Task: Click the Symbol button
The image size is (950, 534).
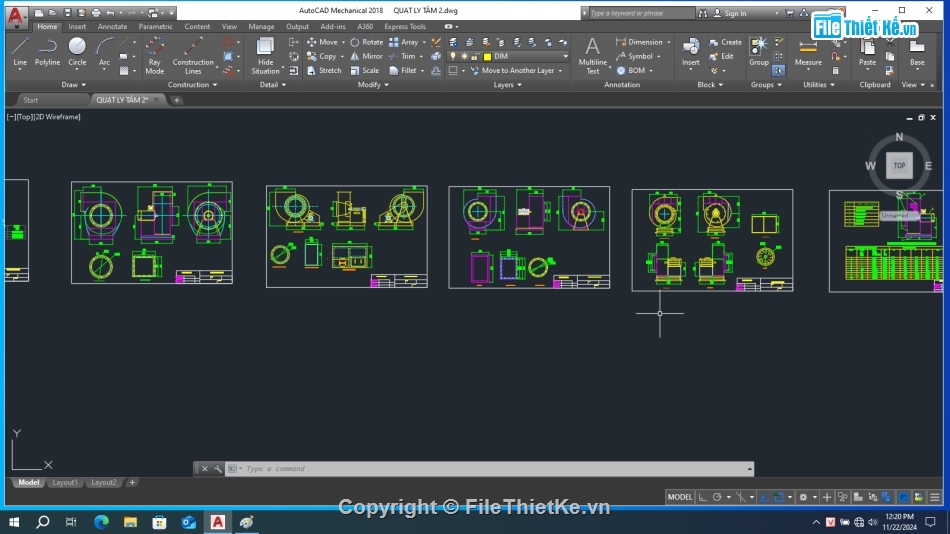Action: click(x=634, y=56)
